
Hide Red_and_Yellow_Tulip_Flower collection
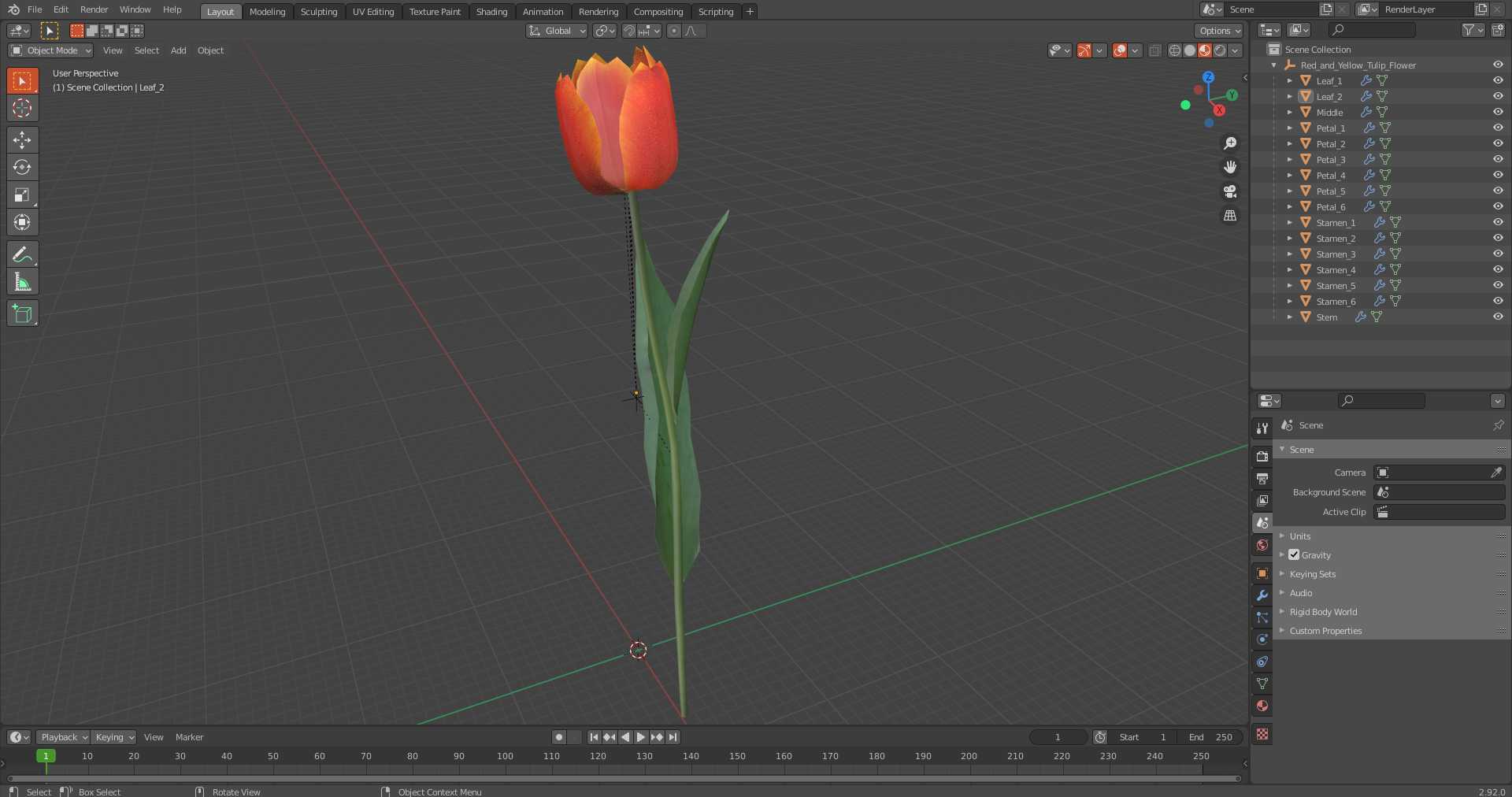[1497, 65]
